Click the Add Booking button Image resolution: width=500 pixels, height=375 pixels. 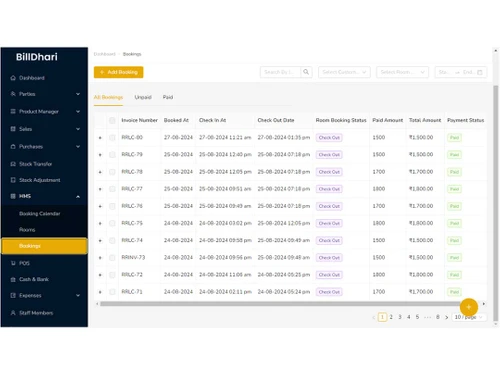119,72
